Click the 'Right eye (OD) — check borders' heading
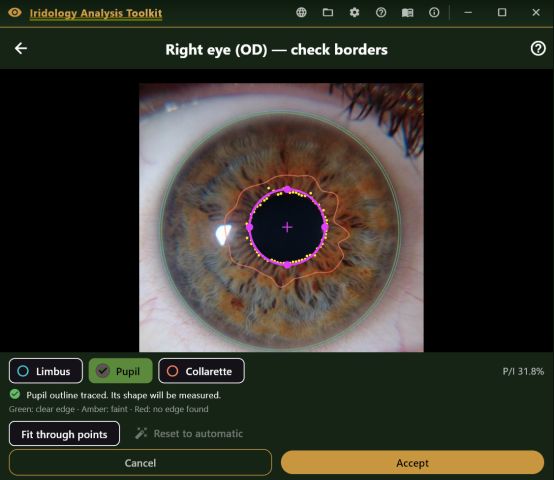554x480 pixels. pos(276,49)
